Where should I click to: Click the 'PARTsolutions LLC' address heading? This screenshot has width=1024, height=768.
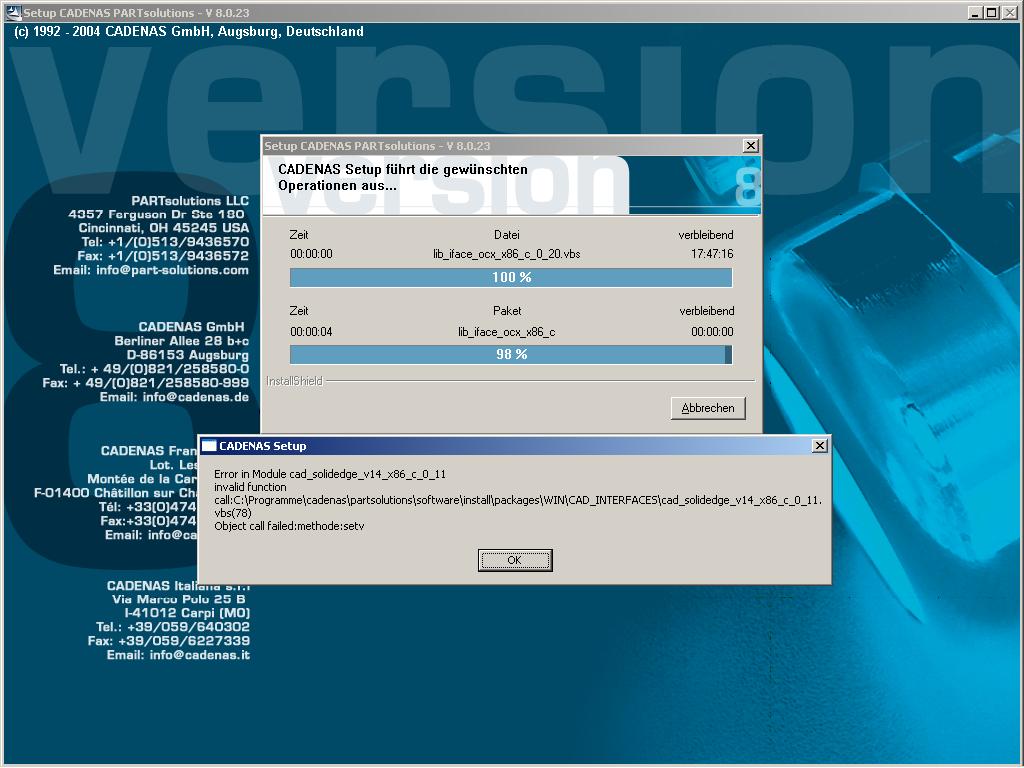coord(190,201)
